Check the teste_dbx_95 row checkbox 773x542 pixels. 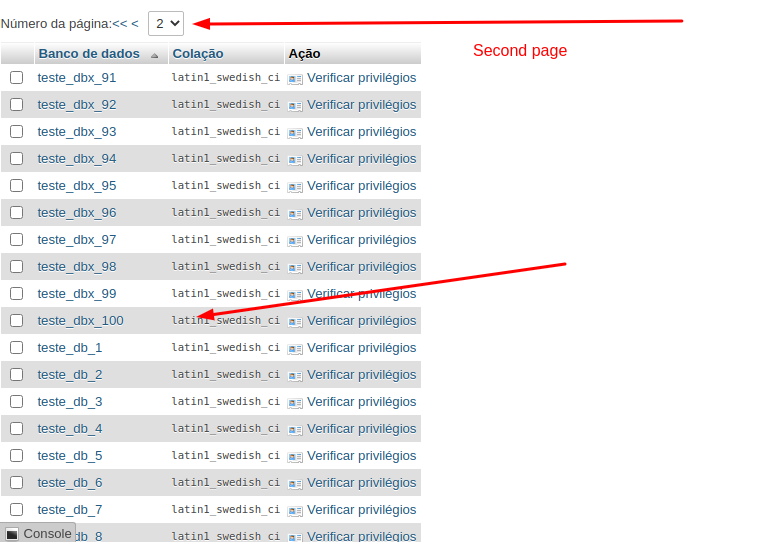coord(16,185)
